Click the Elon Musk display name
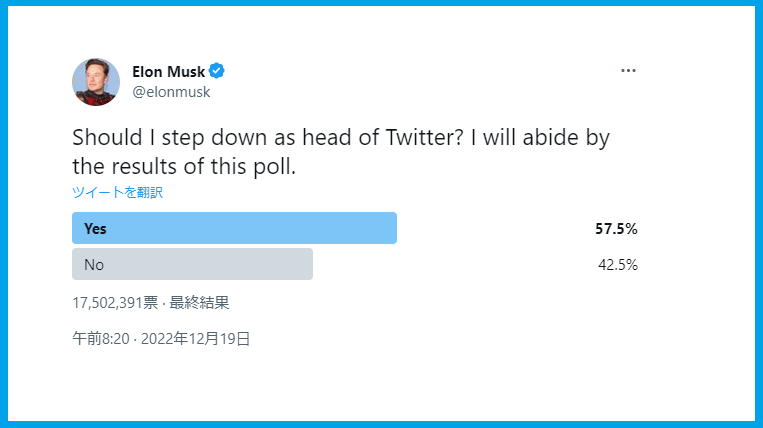The height and width of the screenshot is (428, 763). 168,71
